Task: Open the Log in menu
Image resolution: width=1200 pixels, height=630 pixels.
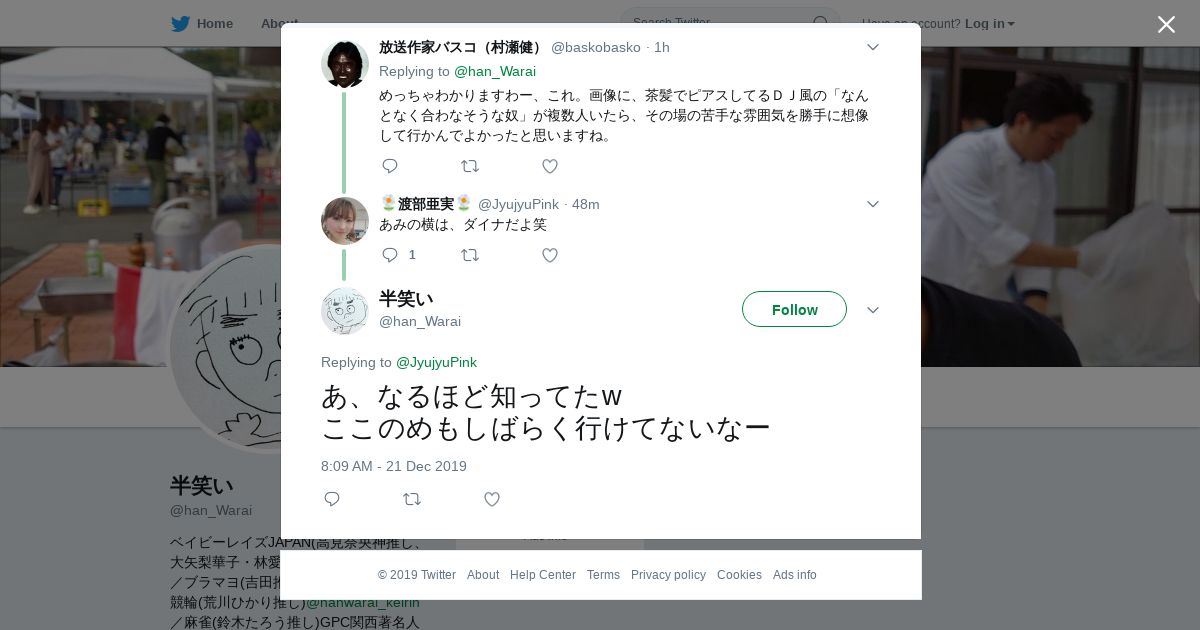Action: 990,23
